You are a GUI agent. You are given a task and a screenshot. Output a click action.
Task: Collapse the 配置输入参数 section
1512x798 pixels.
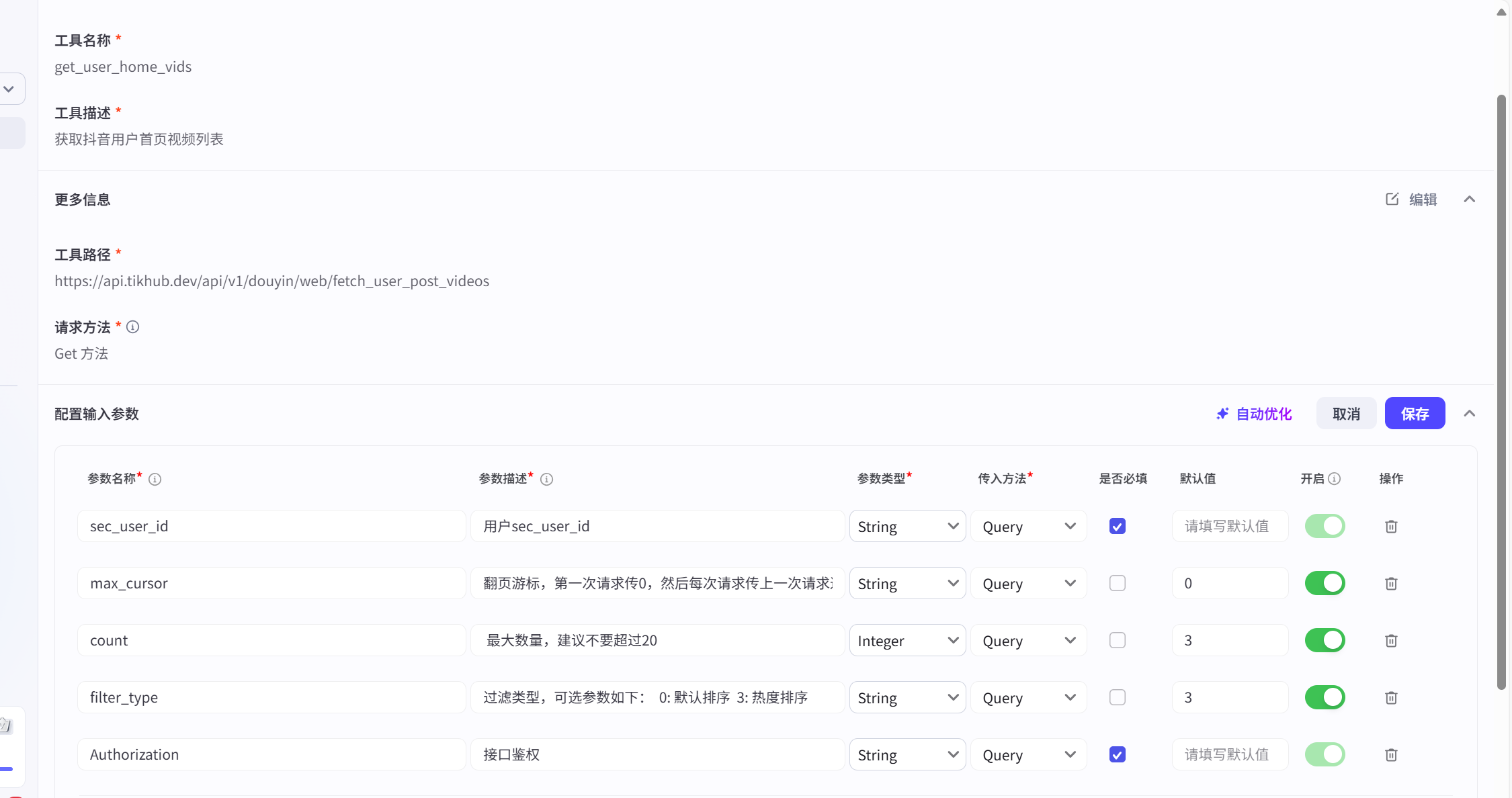click(x=1470, y=414)
